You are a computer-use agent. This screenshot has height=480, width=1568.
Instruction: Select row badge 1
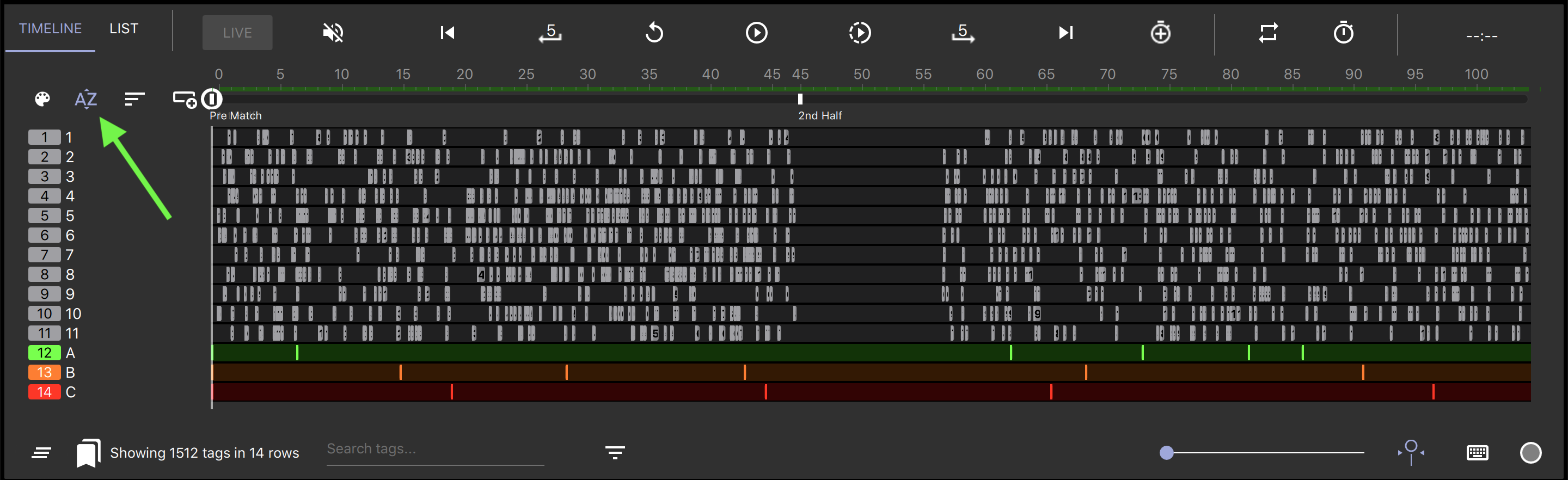point(45,138)
